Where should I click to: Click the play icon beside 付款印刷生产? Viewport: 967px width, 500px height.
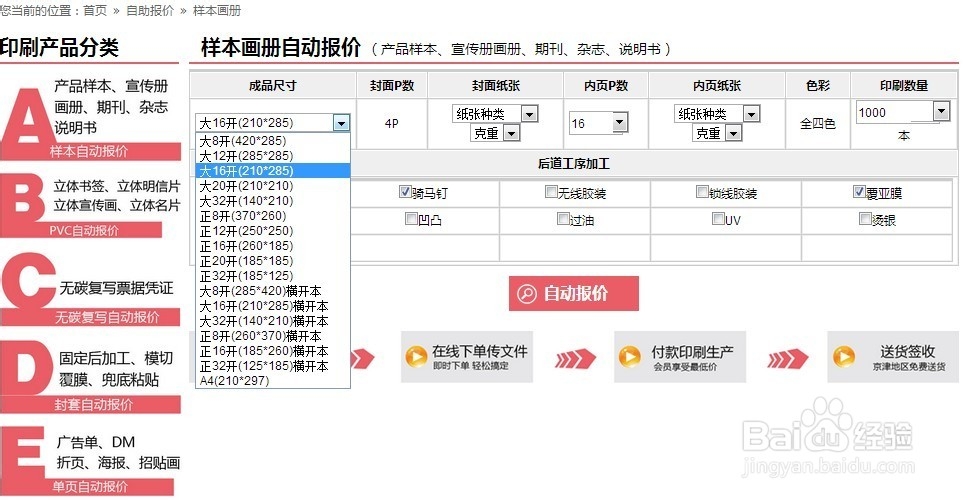pos(629,356)
